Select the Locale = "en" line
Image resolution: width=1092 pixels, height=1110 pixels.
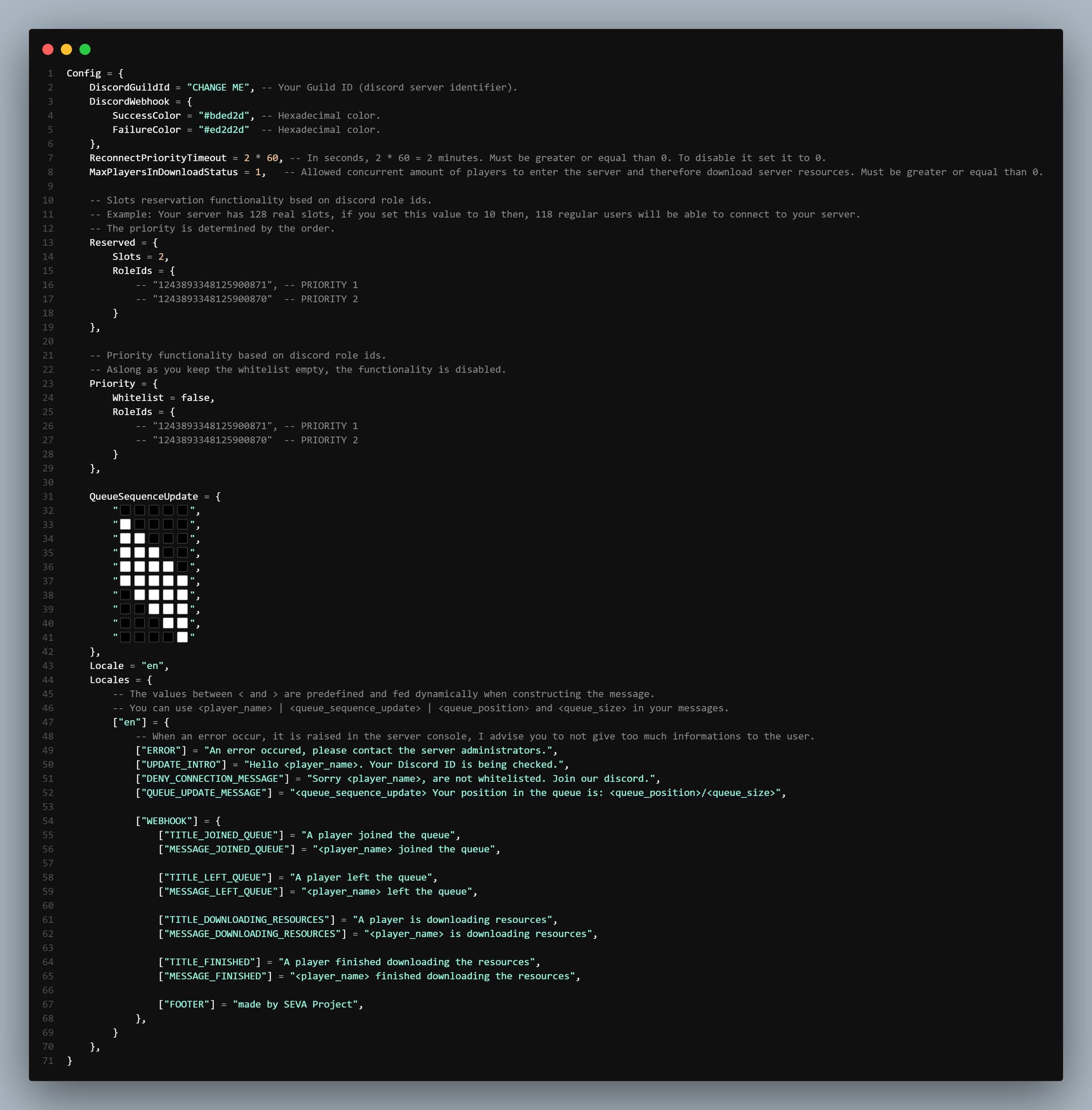pyautogui.click(x=129, y=666)
